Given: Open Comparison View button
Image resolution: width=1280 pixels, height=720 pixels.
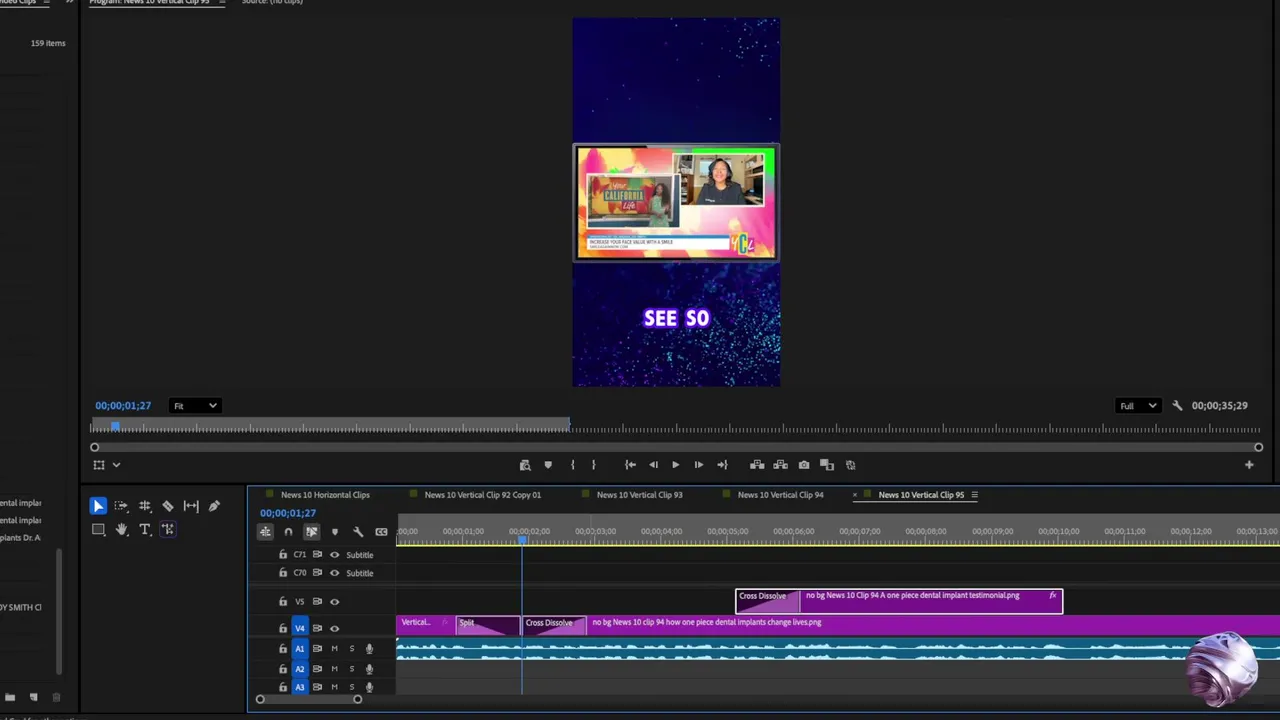Looking at the screenshot, I should pyautogui.click(x=827, y=465).
